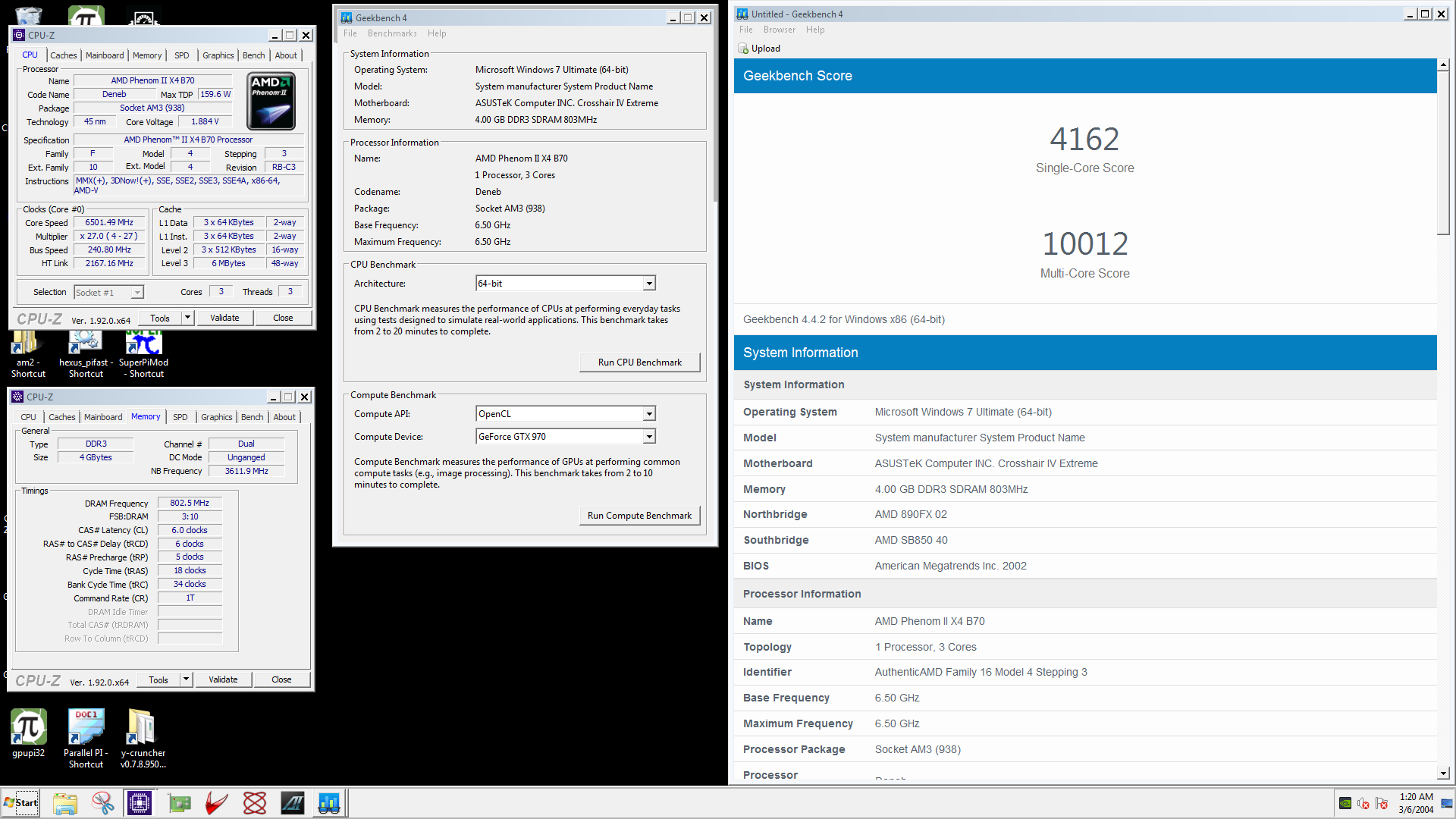Open the Architecture 64-bit dropdown
The image size is (1456, 819).
649,284
